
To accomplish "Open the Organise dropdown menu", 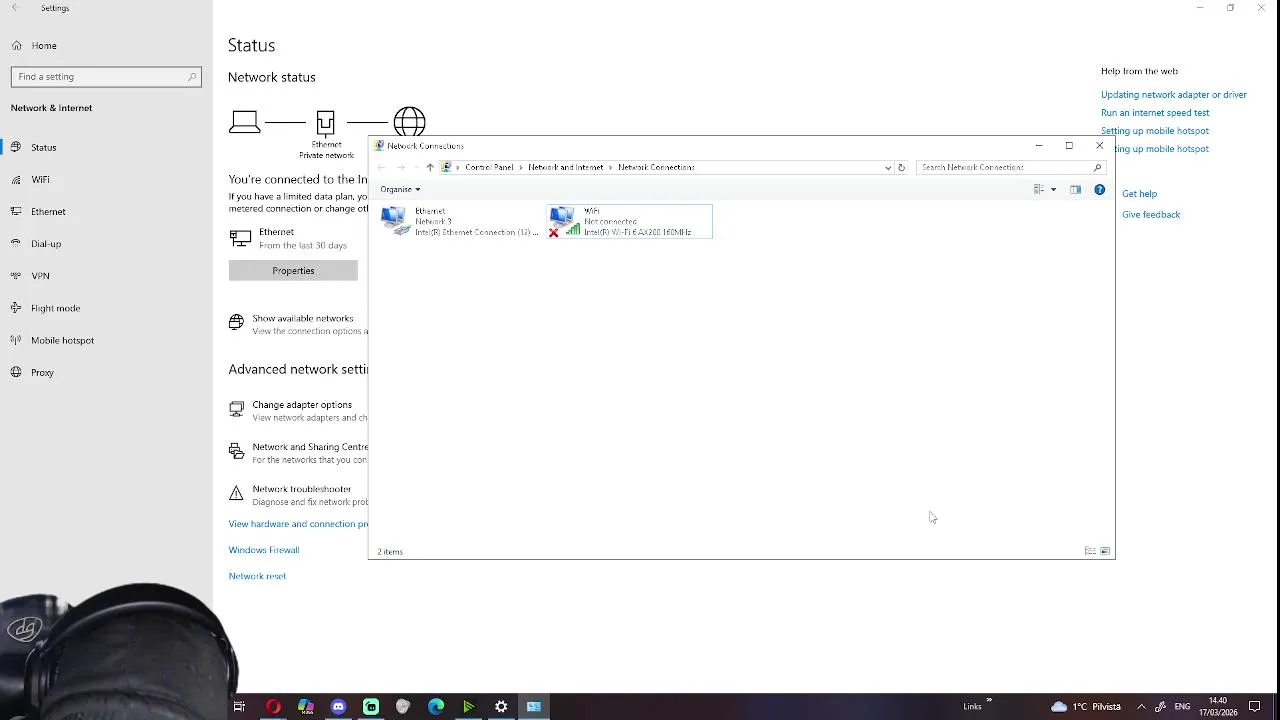I will click(400, 189).
